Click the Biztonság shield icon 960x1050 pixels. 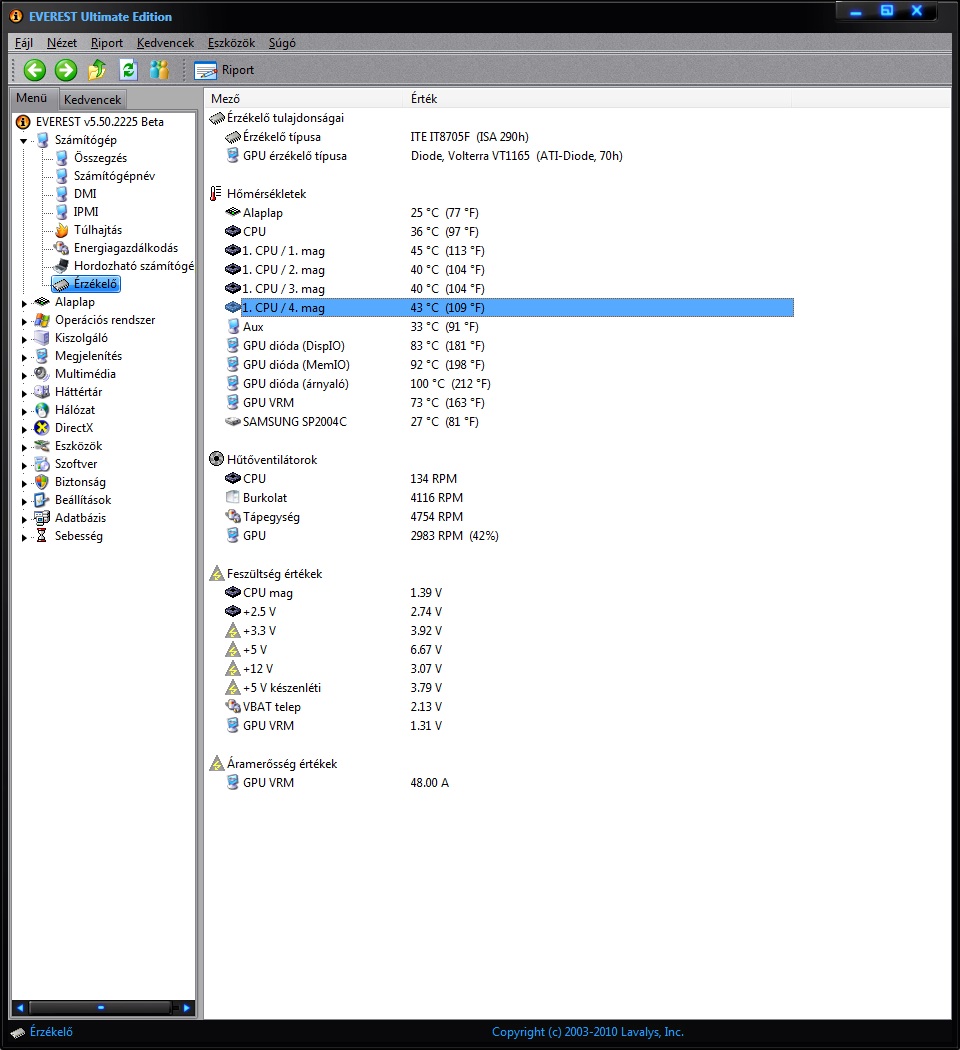tap(42, 482)
